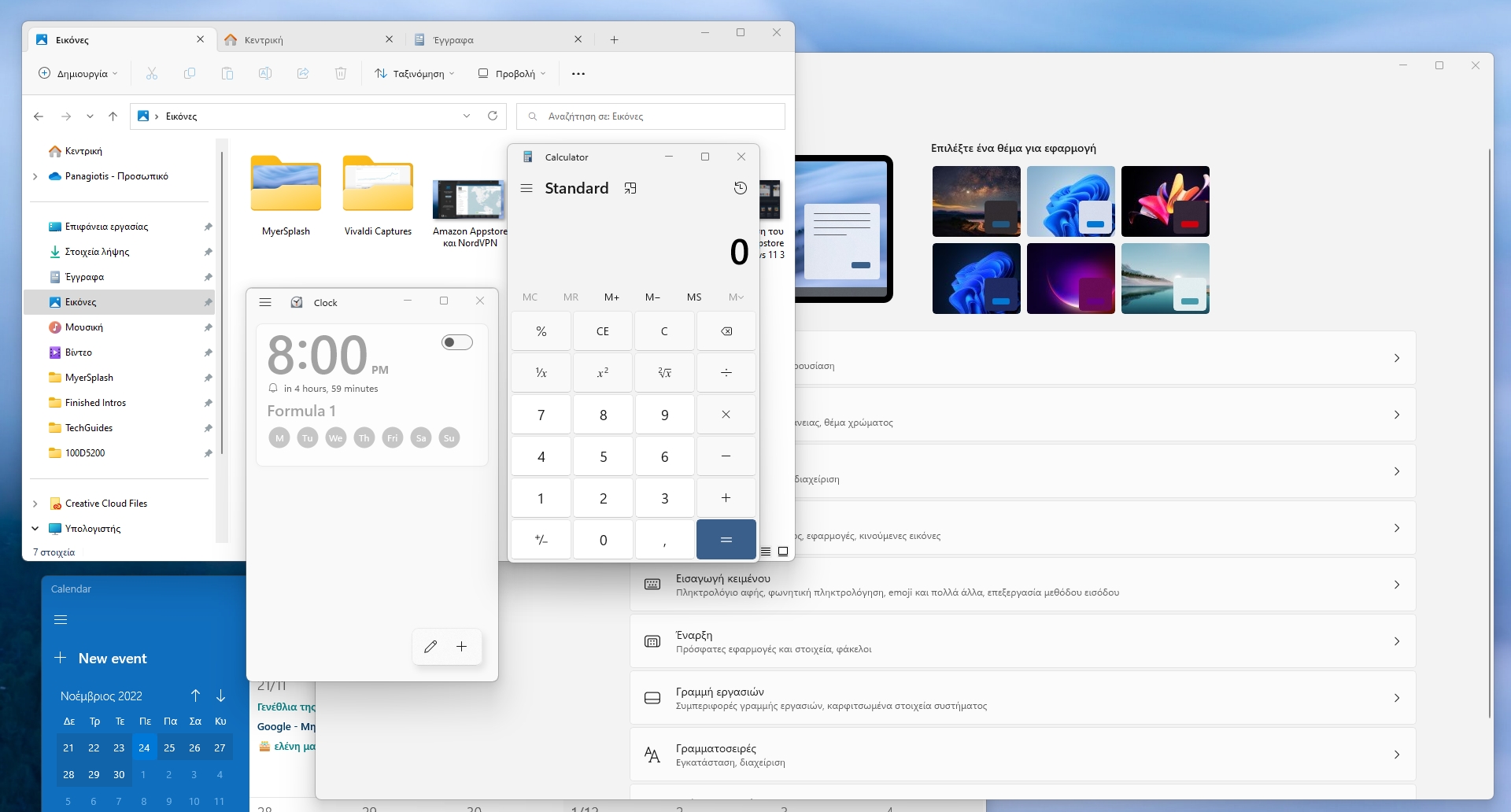Open the Calculator hamburger navigation menu

click(x=526, y=188)
